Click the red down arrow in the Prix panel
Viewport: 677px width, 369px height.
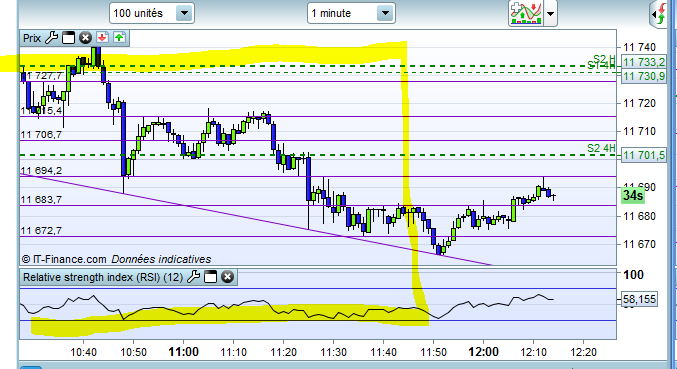click(102, 38)
